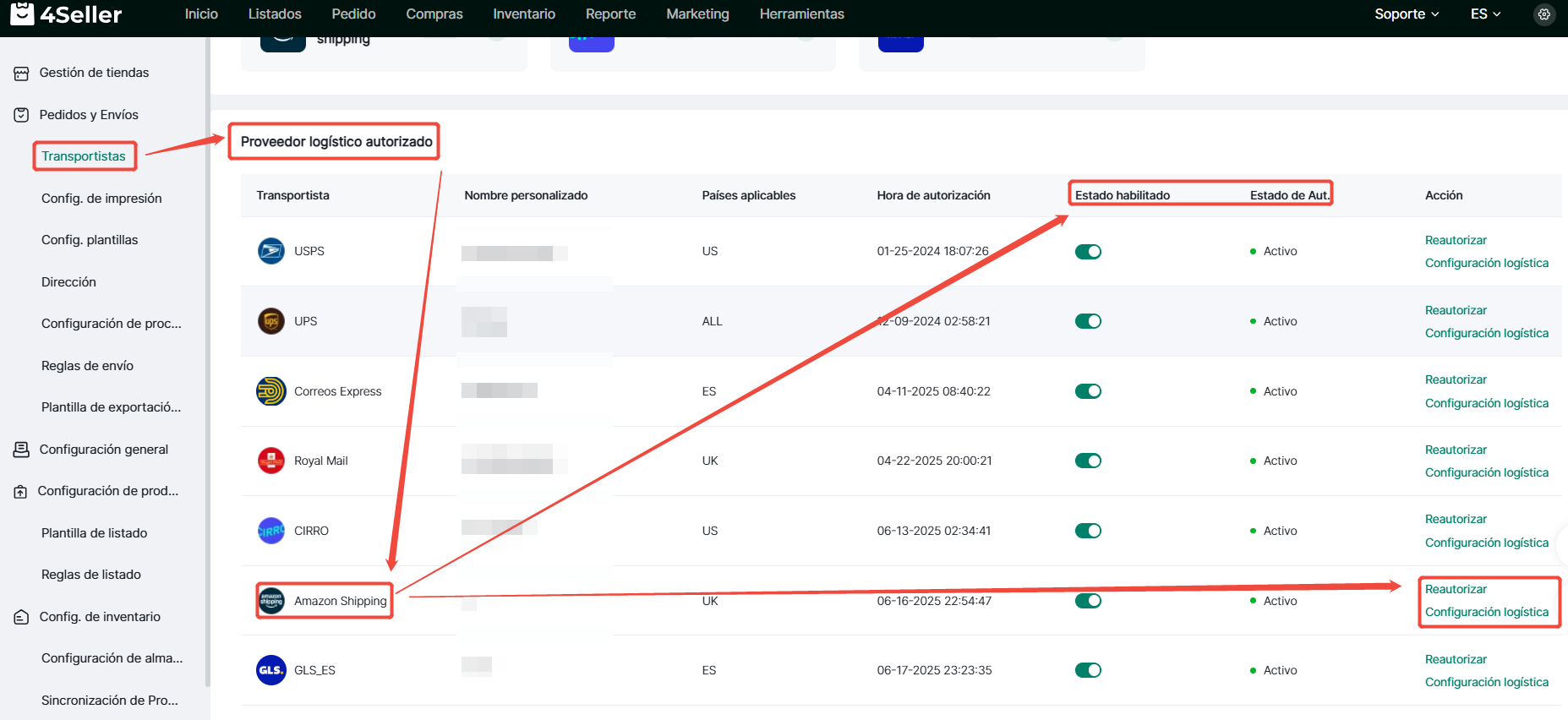Click the CIRRO carrier logo
This screenshot has width=1568, height=720.
point(270,531)
